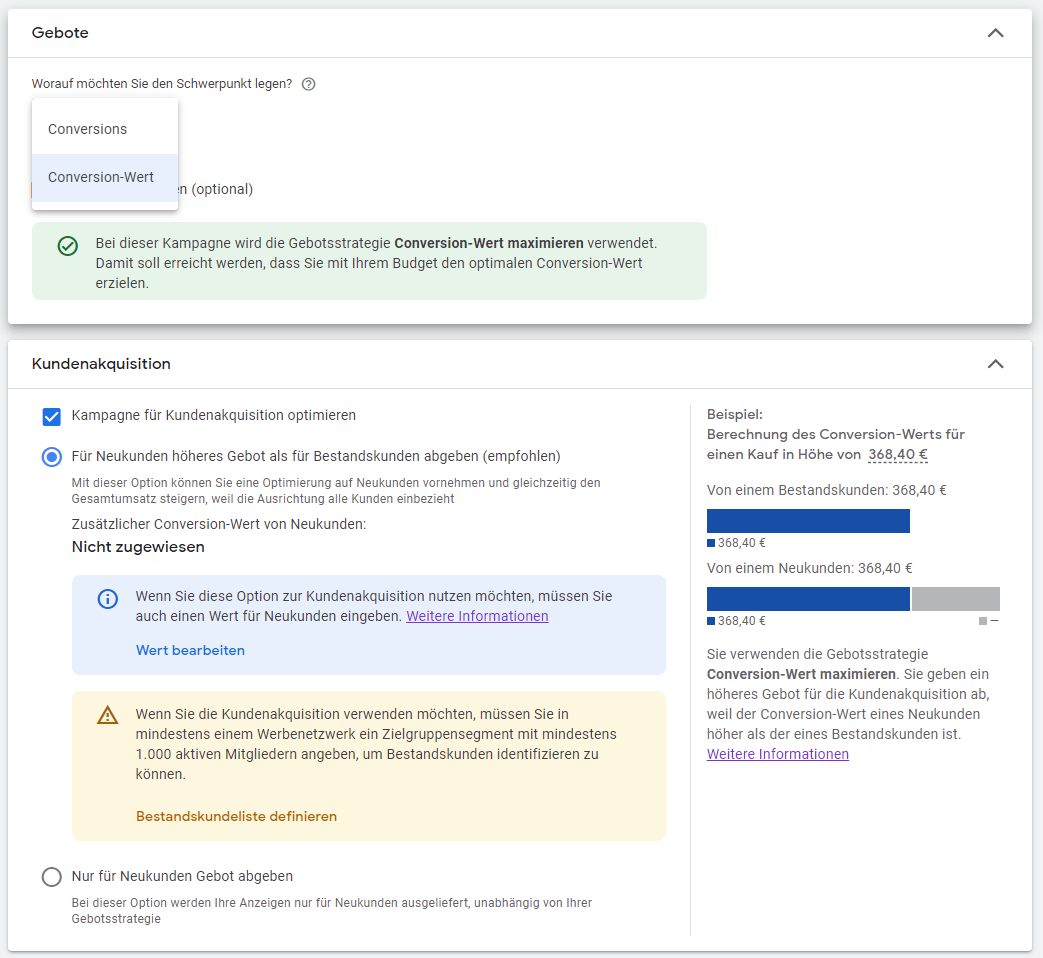The width and height of the screenshot is (1043, 958).
Task: Click the underlined 368,40 € example purchase value
Action: click(x=897, y=454)
